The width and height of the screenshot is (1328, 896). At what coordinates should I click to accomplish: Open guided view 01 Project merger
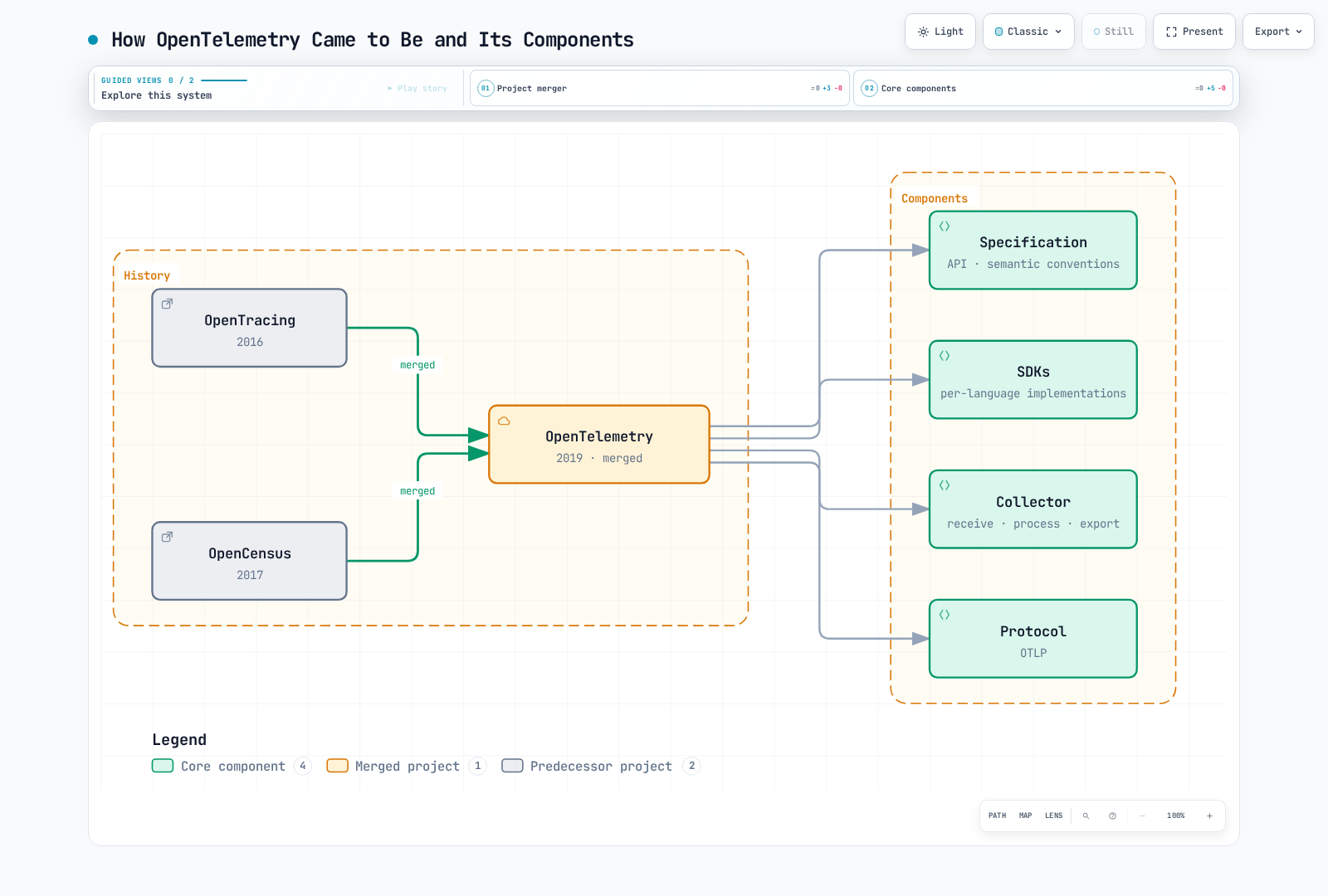(x=660, y=88)
